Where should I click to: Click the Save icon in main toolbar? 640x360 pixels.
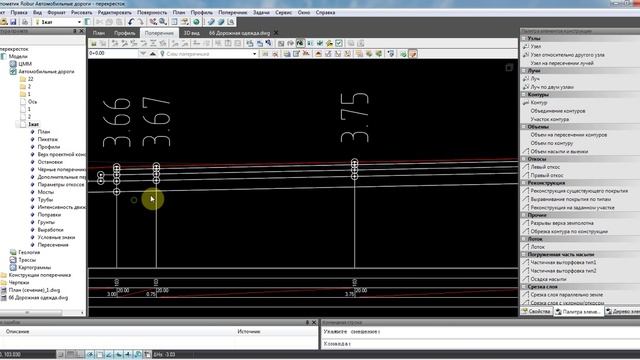pos(13,22)
